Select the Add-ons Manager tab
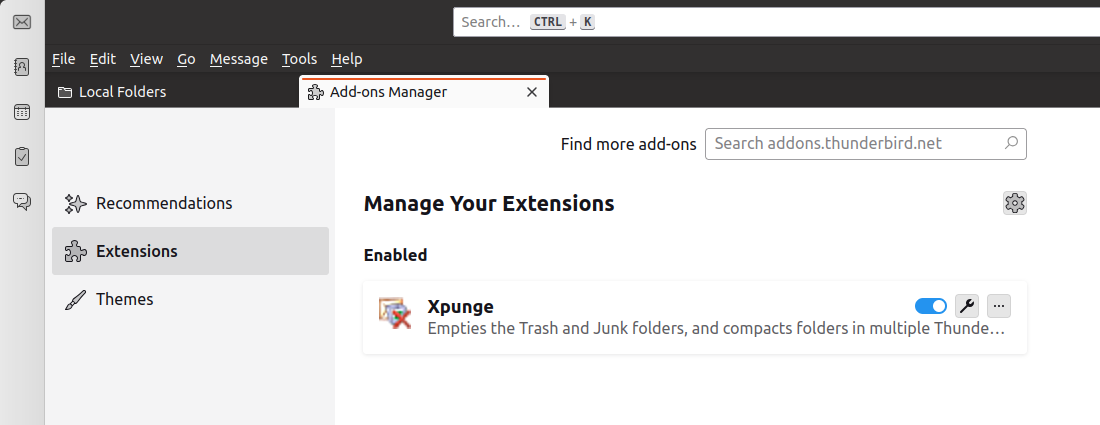Screen dimensions: 1100x425 coord(388,92)
